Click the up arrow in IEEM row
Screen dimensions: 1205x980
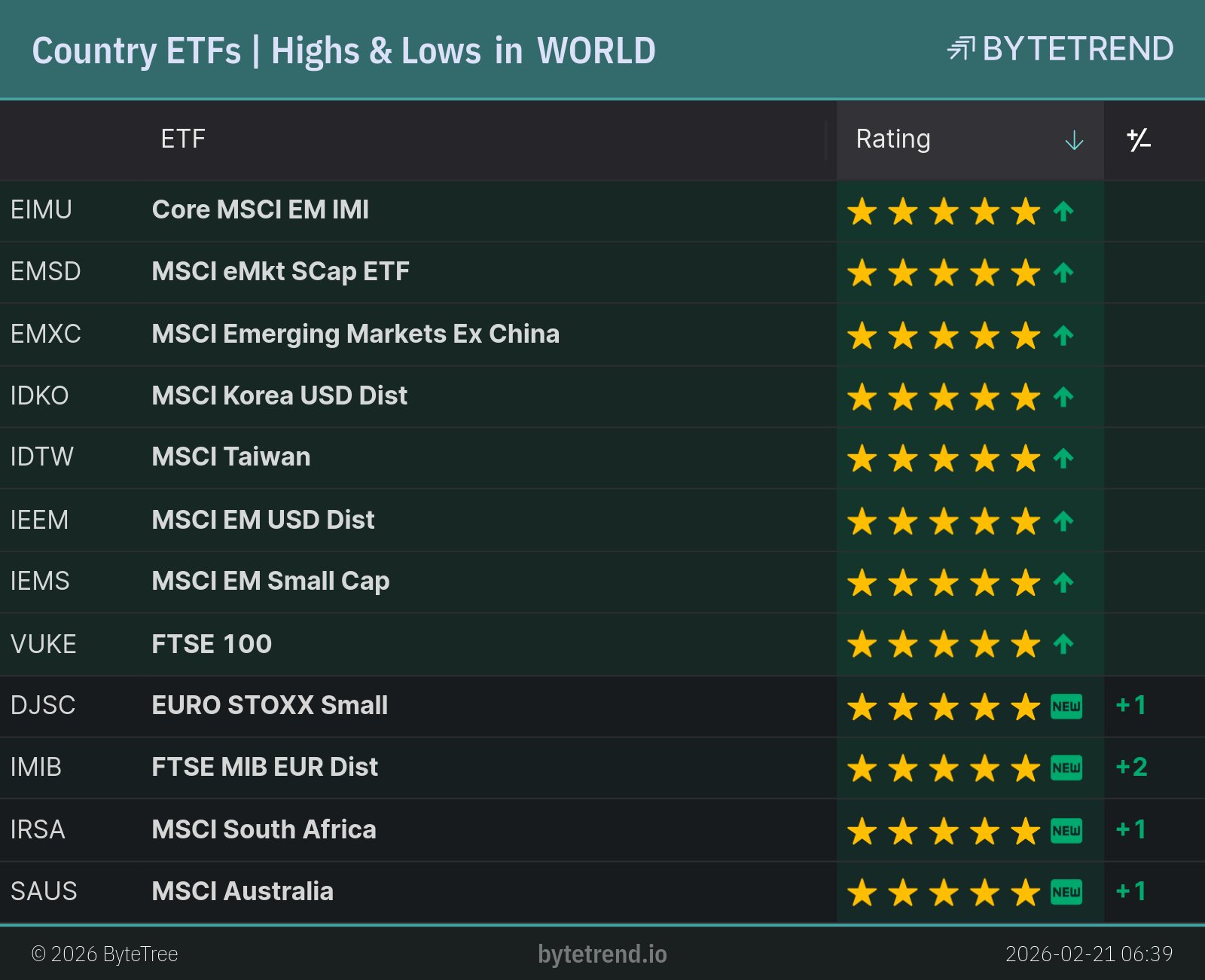click(x=1063, y=521)
